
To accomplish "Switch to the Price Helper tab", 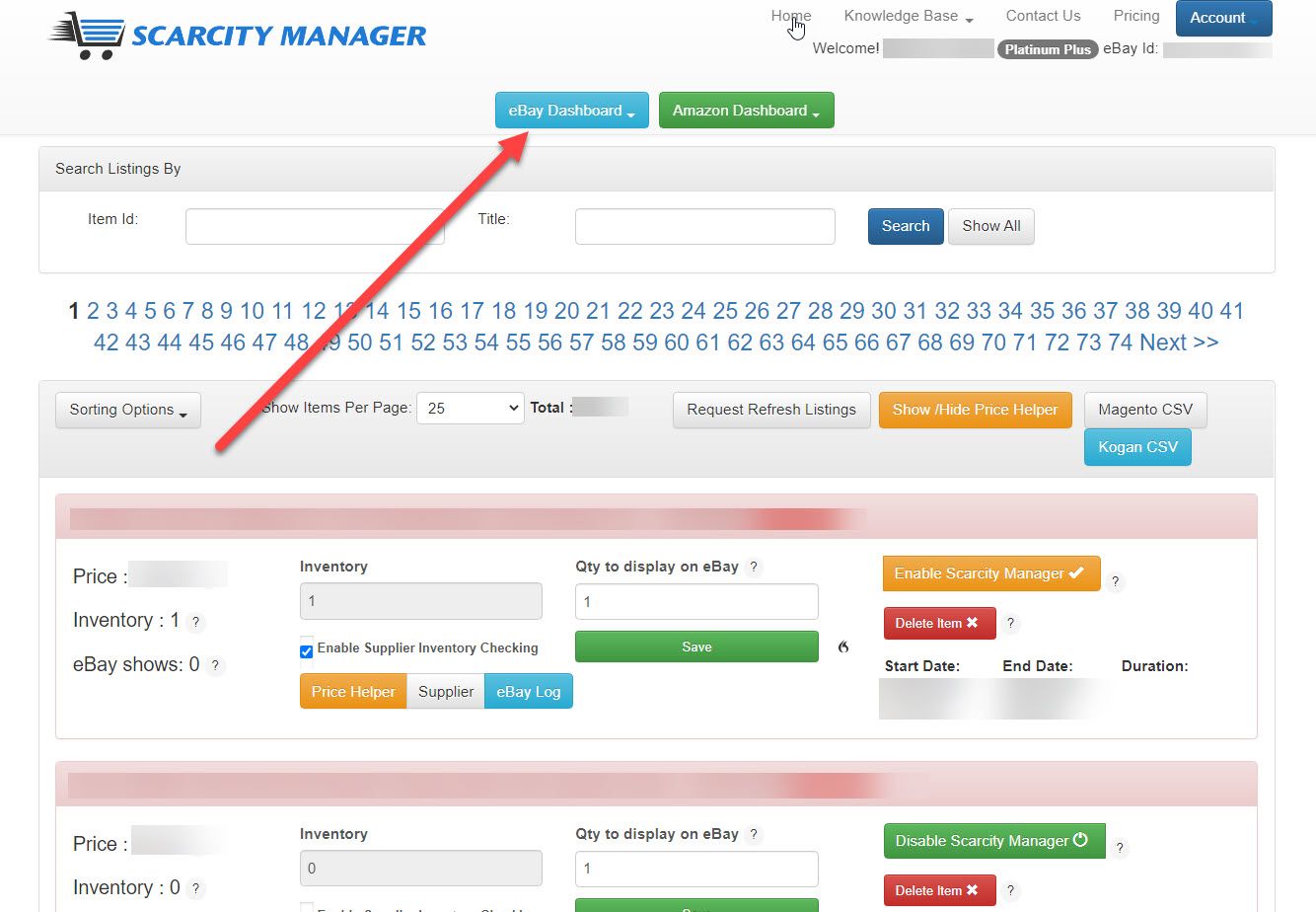I will 353,692.
